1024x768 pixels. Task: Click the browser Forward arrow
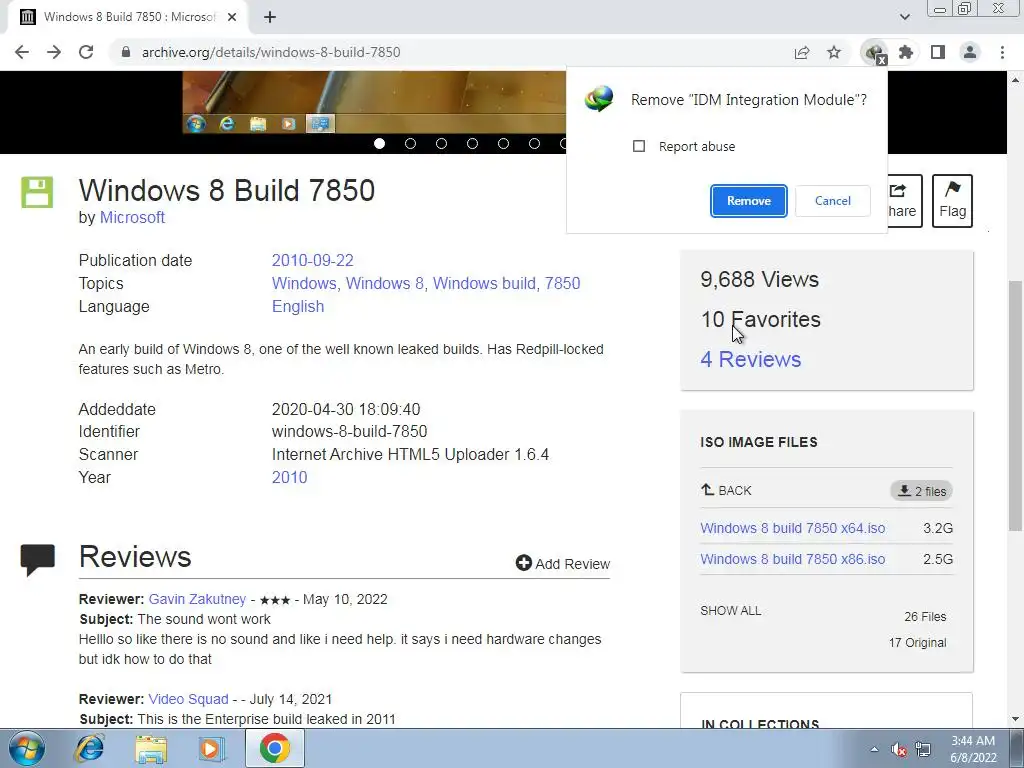pos(54,52)
